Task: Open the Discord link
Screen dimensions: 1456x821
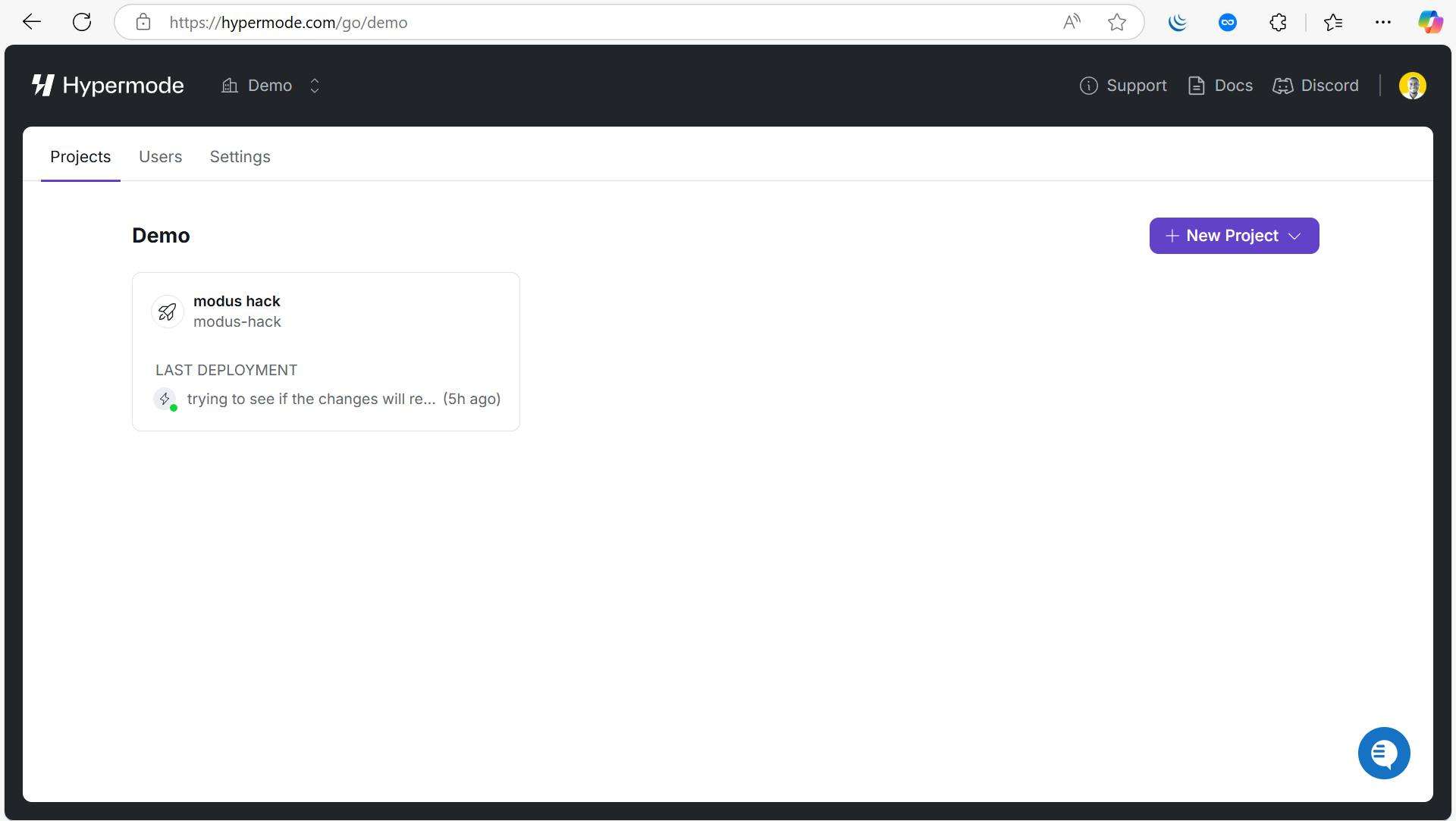Action: (1316, 86)
